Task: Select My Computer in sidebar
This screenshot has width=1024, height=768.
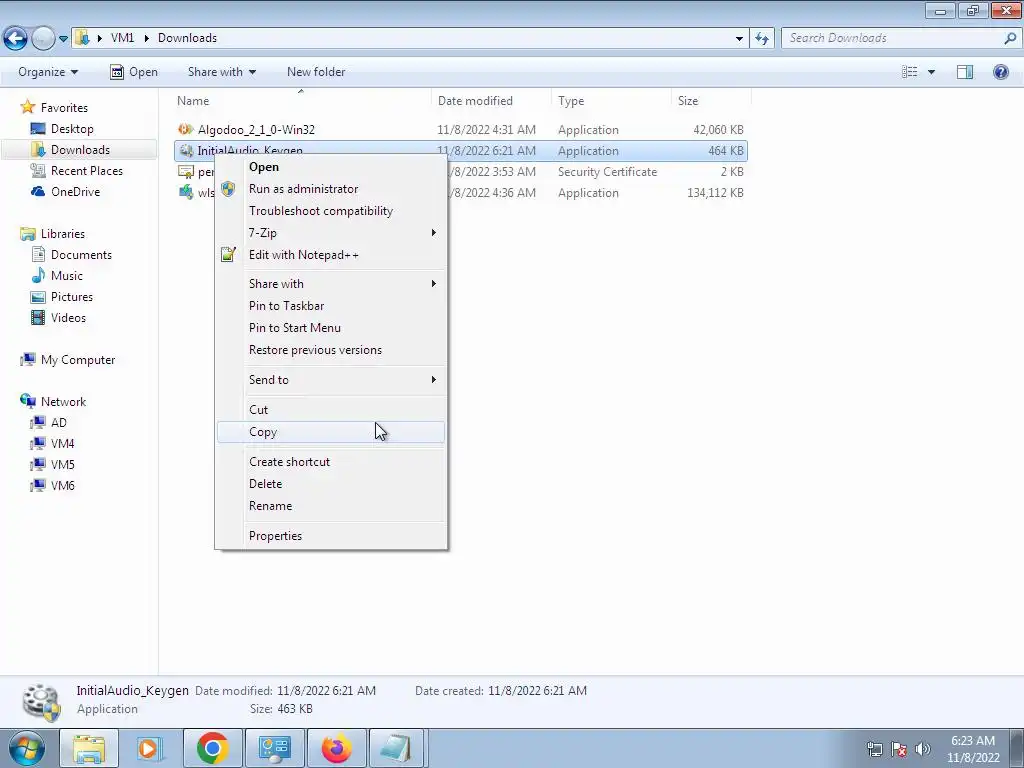Action: 78,360
